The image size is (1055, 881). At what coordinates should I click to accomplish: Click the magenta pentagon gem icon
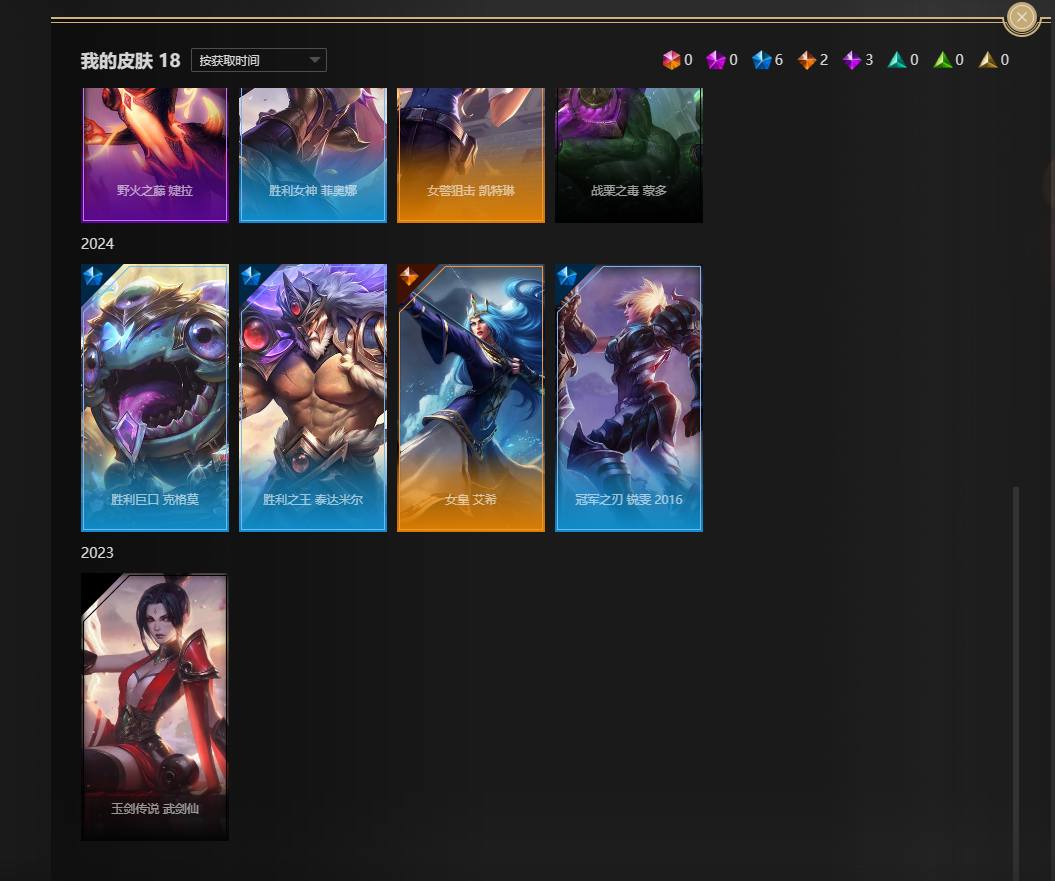coord(716,60)
